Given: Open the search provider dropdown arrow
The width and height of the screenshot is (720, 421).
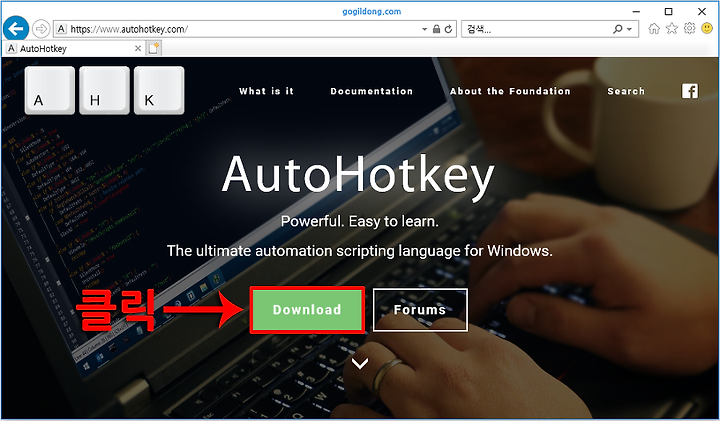Looking at the screenshot, I should 630,29.
